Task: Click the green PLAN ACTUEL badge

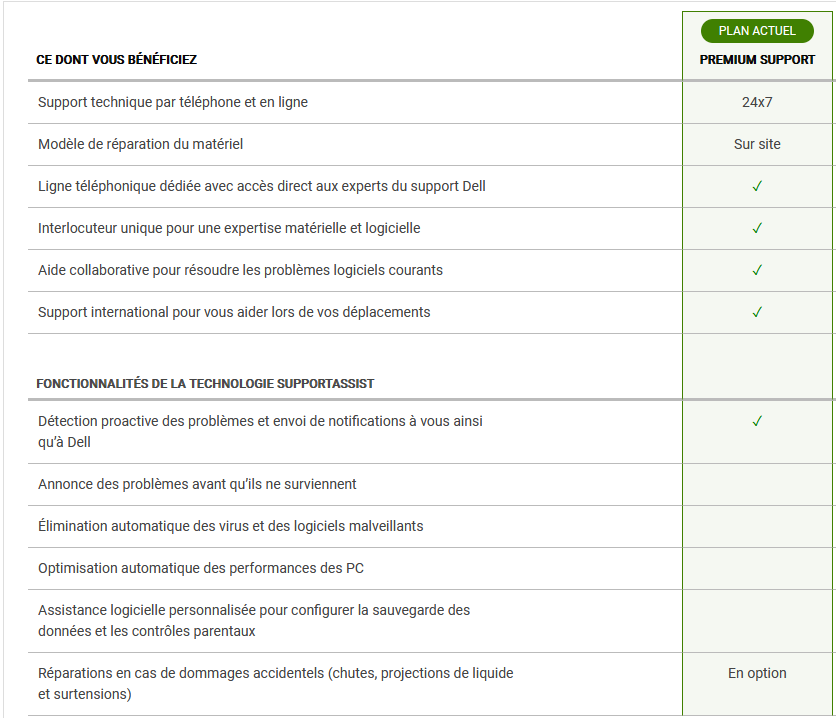Action: [757, 31]
